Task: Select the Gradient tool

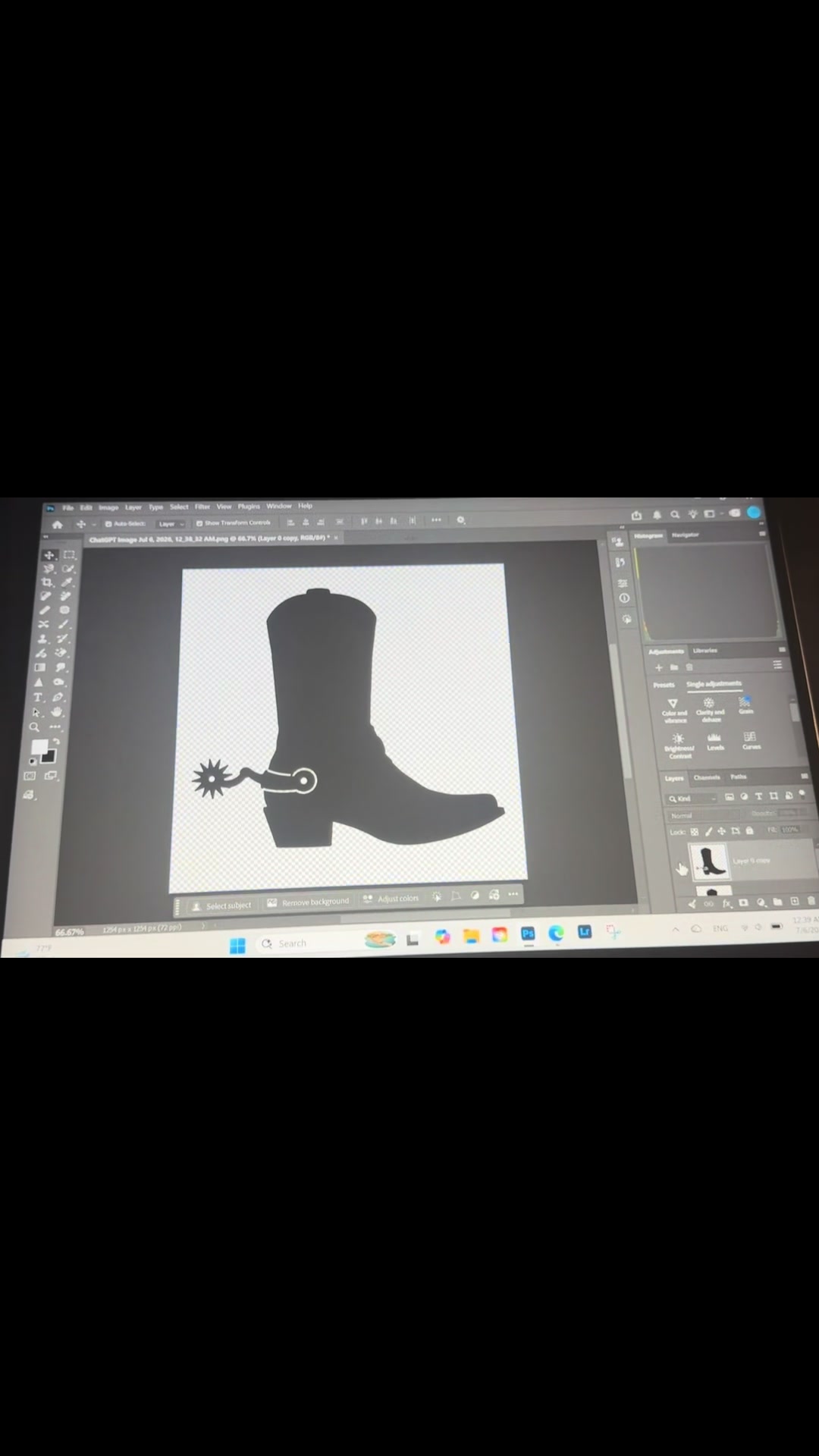Action: (x=40, y=668)
